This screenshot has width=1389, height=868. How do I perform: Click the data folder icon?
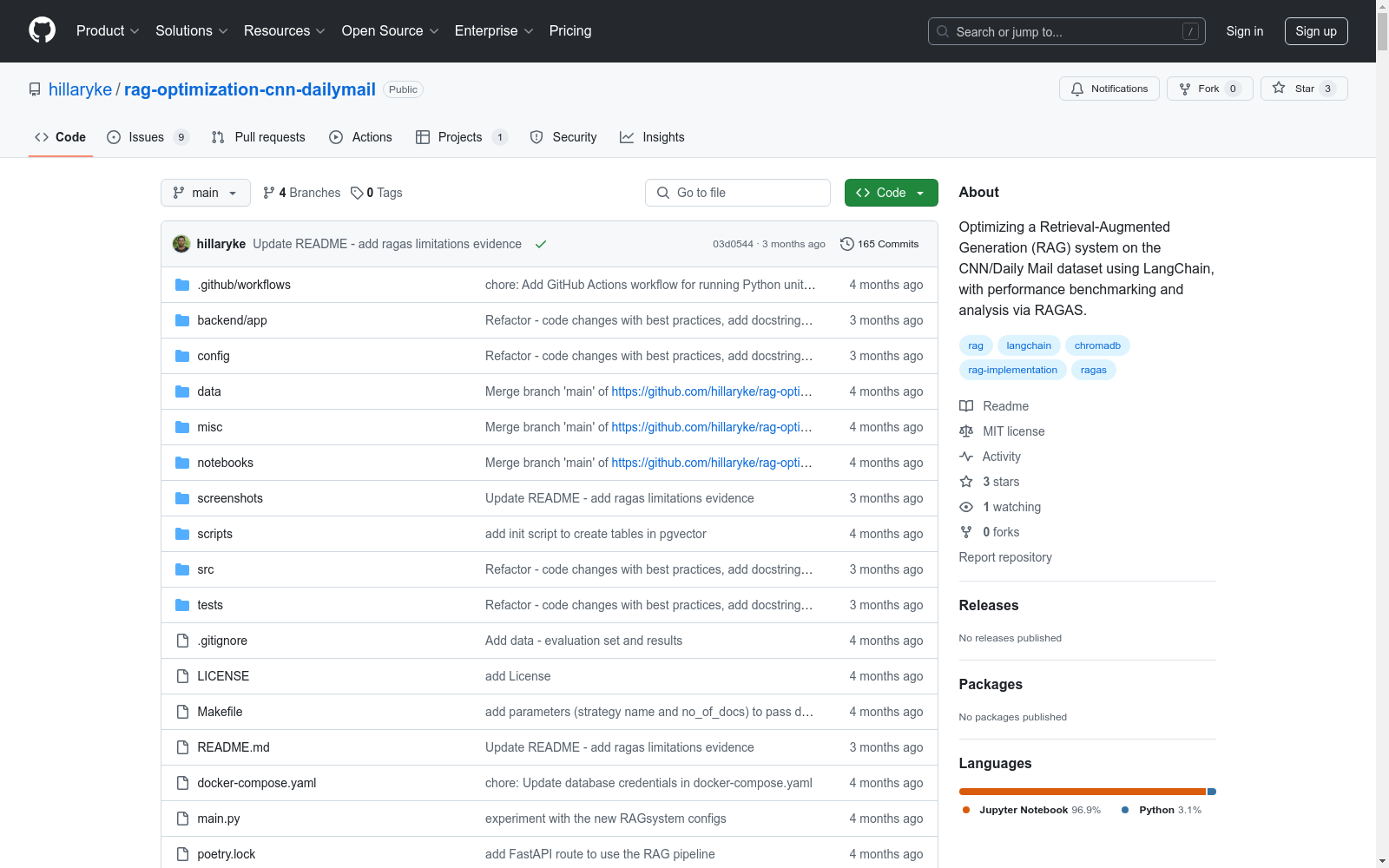tap(182, 391)
